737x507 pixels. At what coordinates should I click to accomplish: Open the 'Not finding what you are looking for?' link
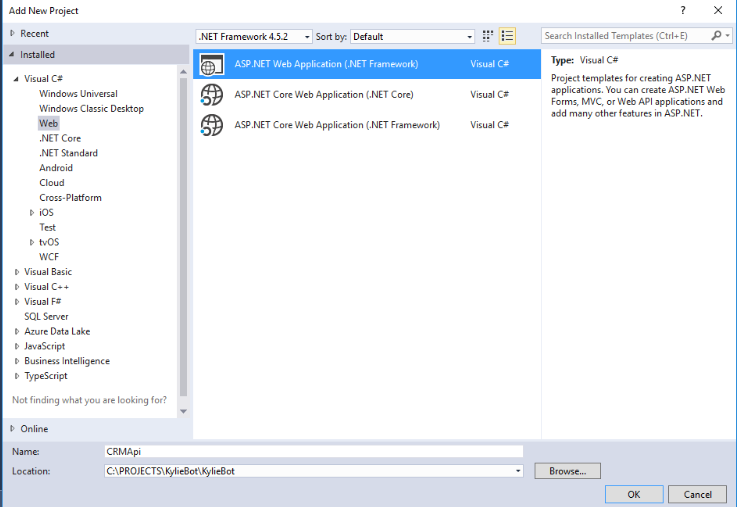pyautogui.click(x=89, y=400)
